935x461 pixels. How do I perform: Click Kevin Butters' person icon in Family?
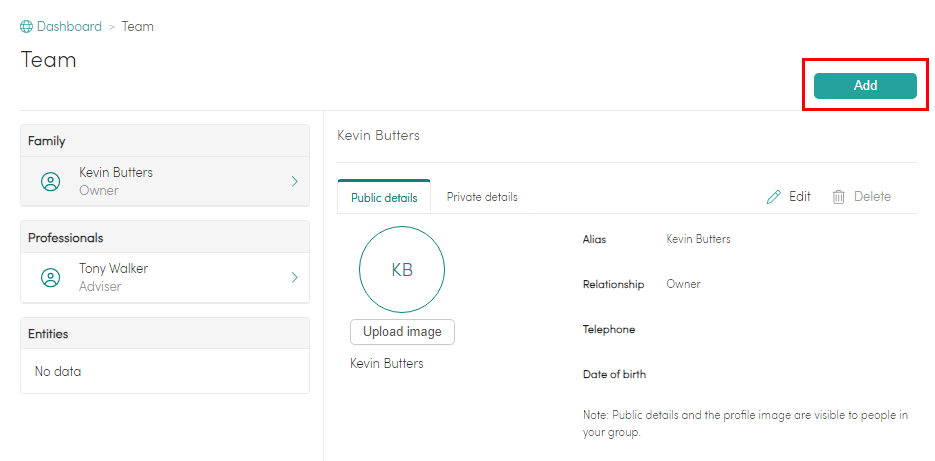pos(50,182)
